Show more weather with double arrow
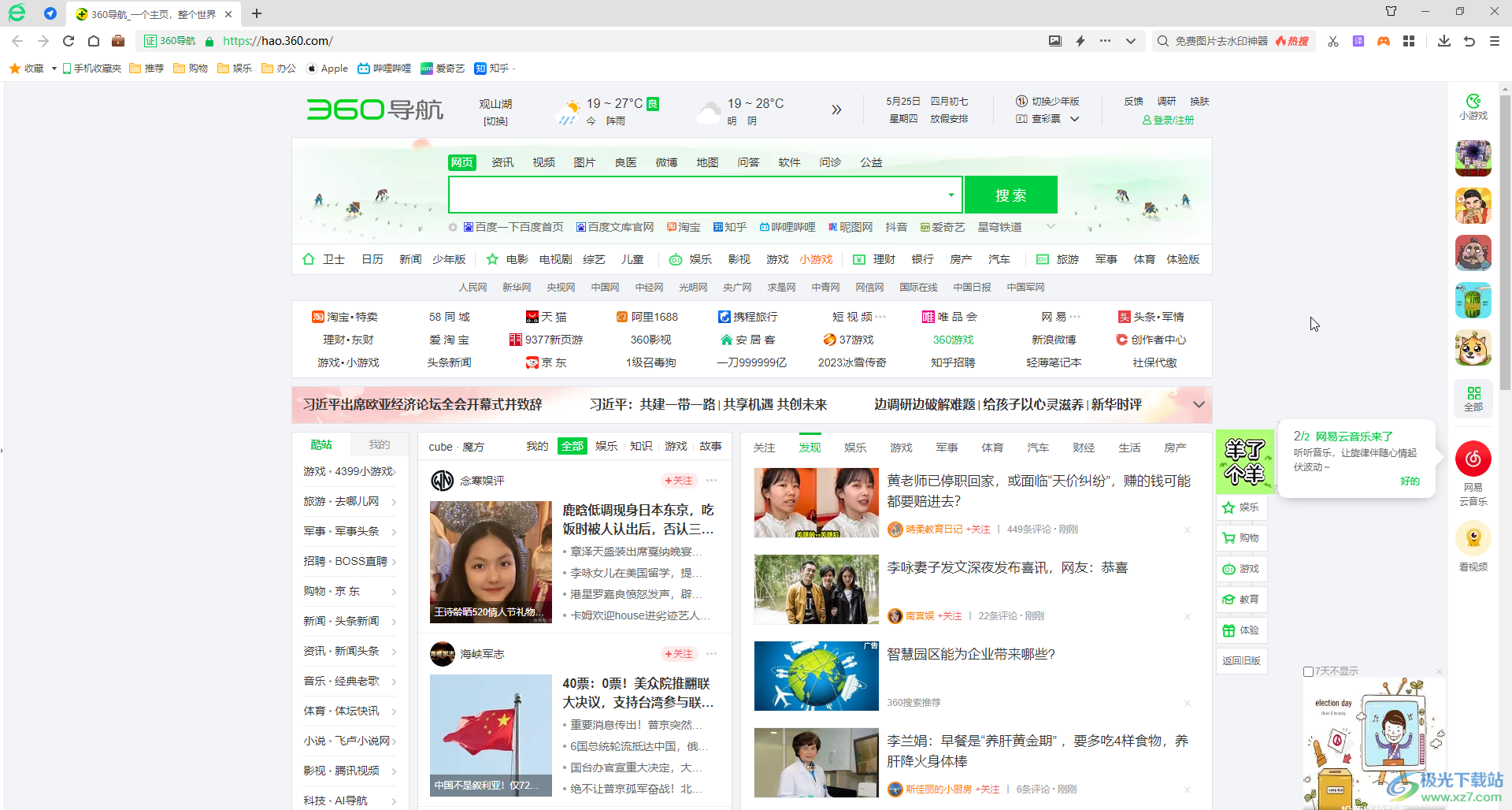The width and height of the screenshot is (1512, 810). point(836,110)
